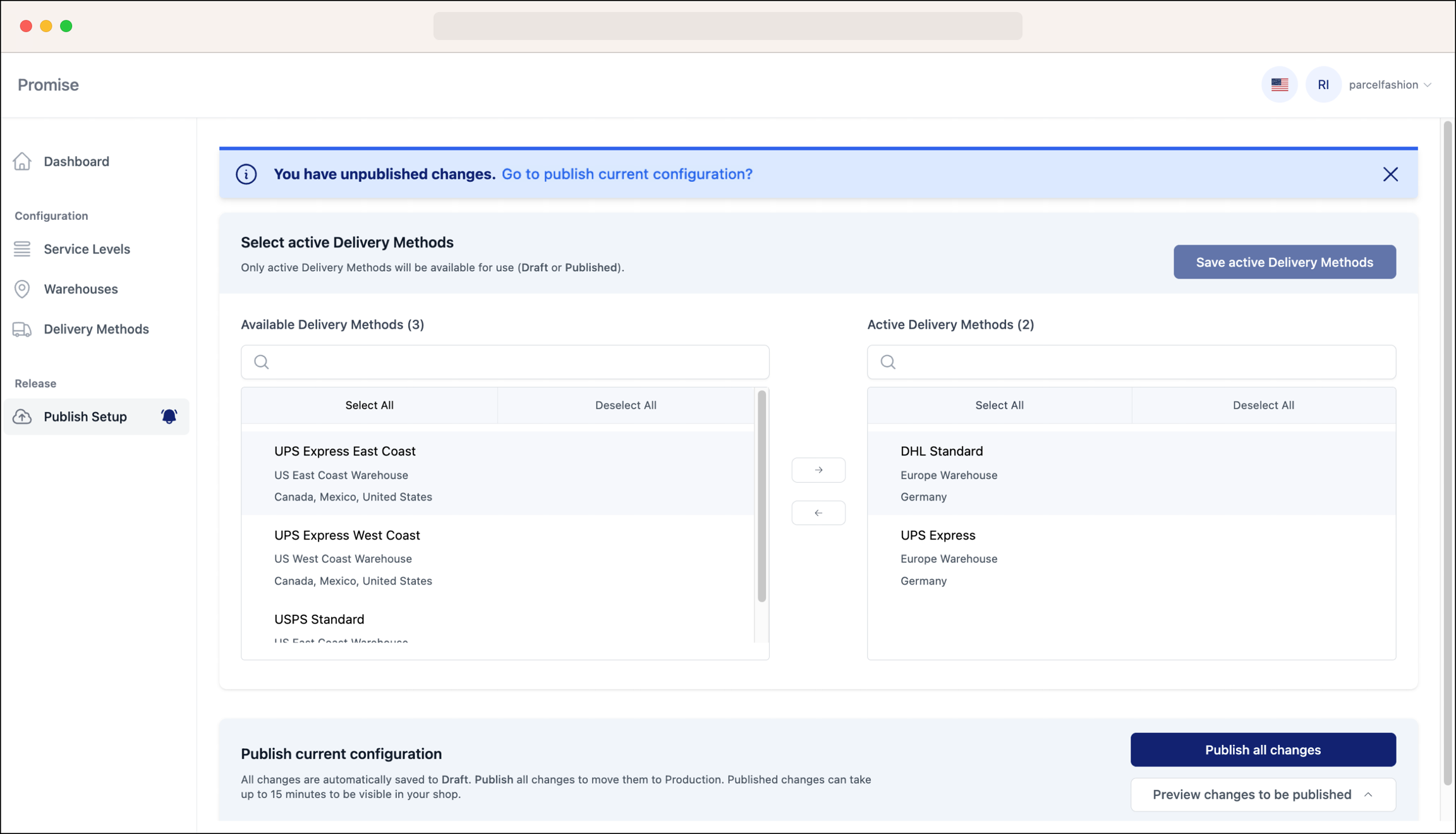This screenshot has height=834, width=1456.
Task: Open Dashboard via the home icon
Action: pyautogui.click(x=22, y=162)
